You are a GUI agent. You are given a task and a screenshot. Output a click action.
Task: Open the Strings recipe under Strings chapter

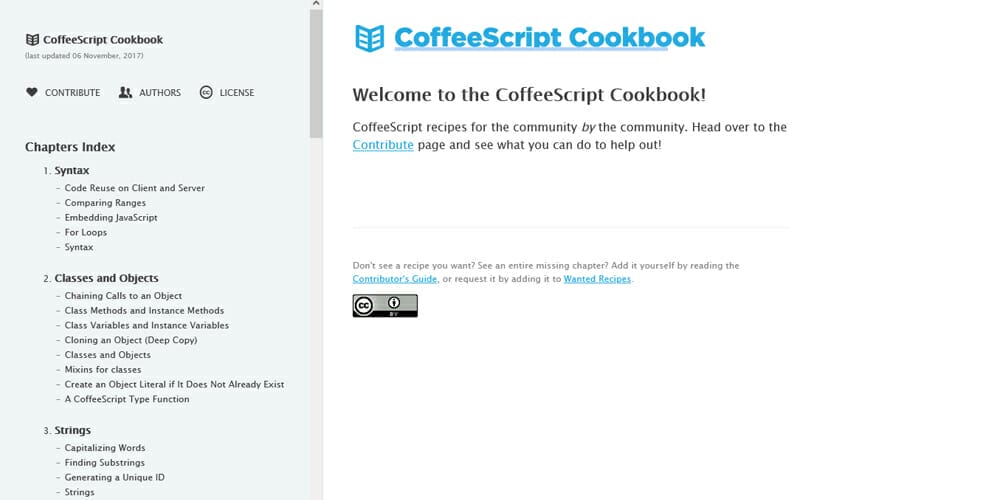point(79,492)
